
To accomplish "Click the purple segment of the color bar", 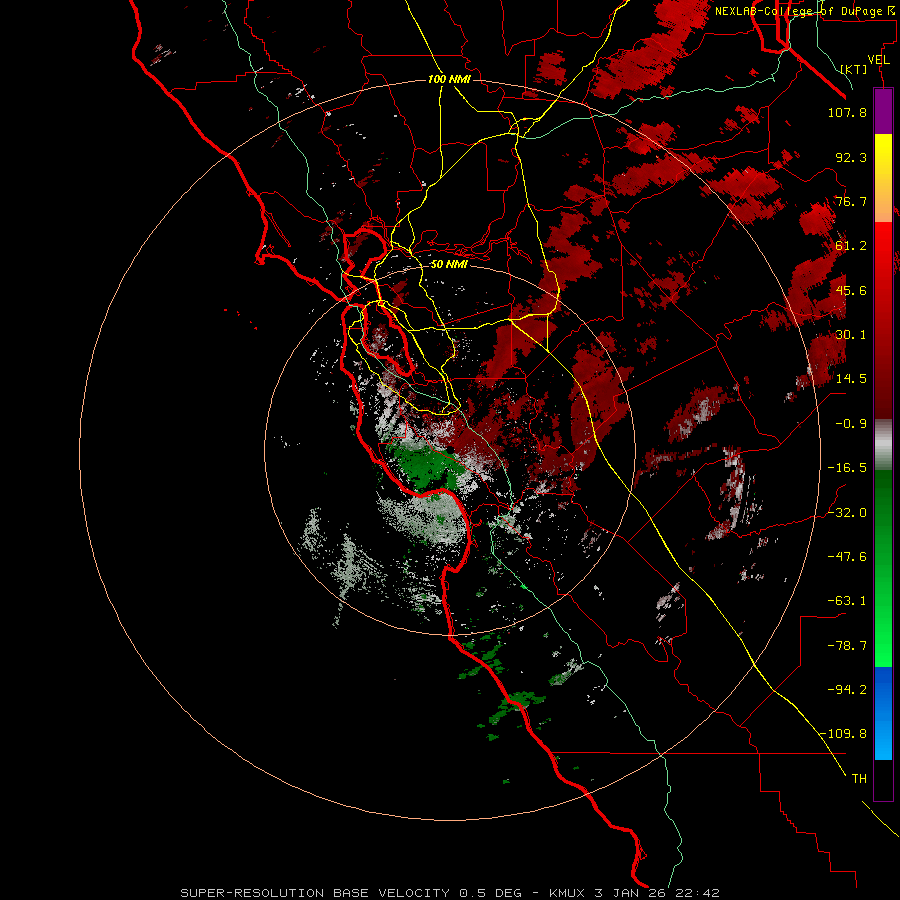I will click(883, 111).
